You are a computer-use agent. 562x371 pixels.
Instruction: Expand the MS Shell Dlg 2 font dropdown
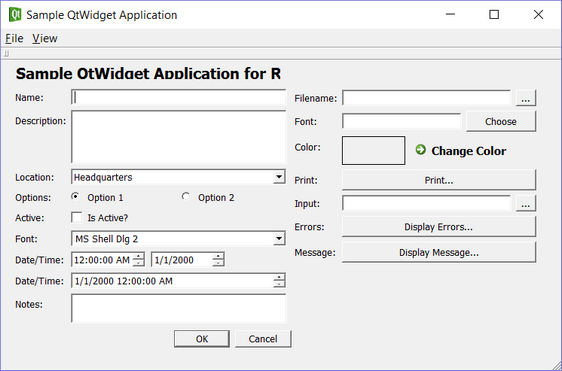[x=279, y=239]
